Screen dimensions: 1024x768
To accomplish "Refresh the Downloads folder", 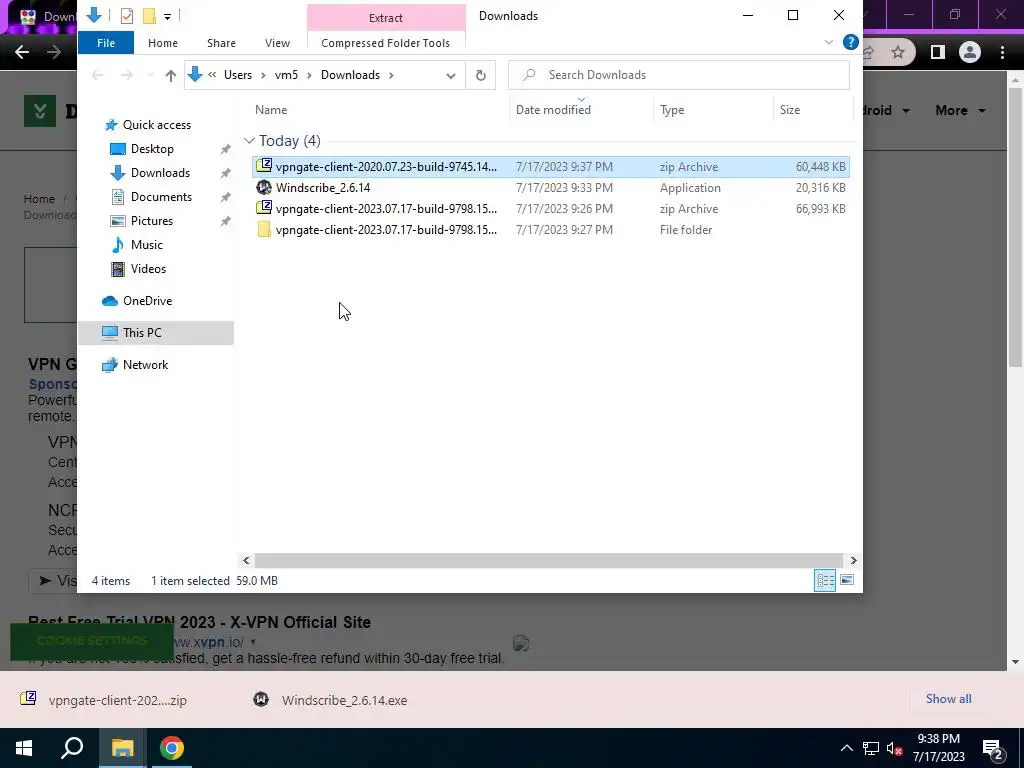I will [481, 75].
